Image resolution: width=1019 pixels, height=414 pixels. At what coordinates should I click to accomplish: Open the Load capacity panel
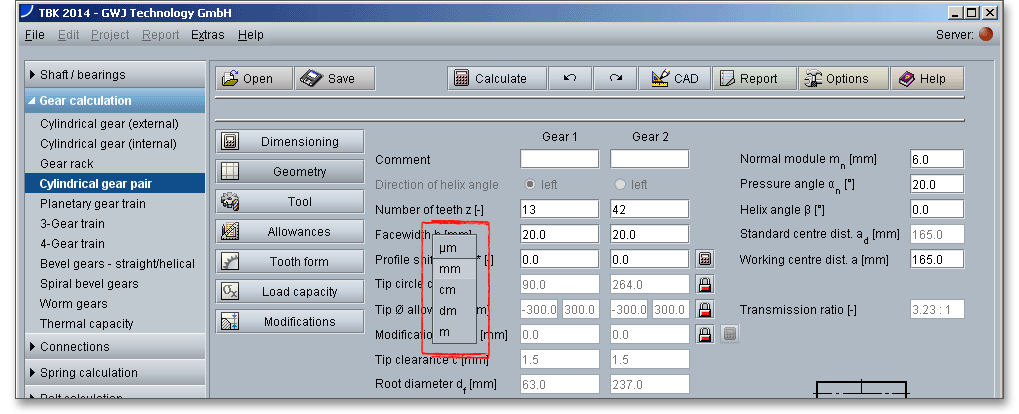289,292
